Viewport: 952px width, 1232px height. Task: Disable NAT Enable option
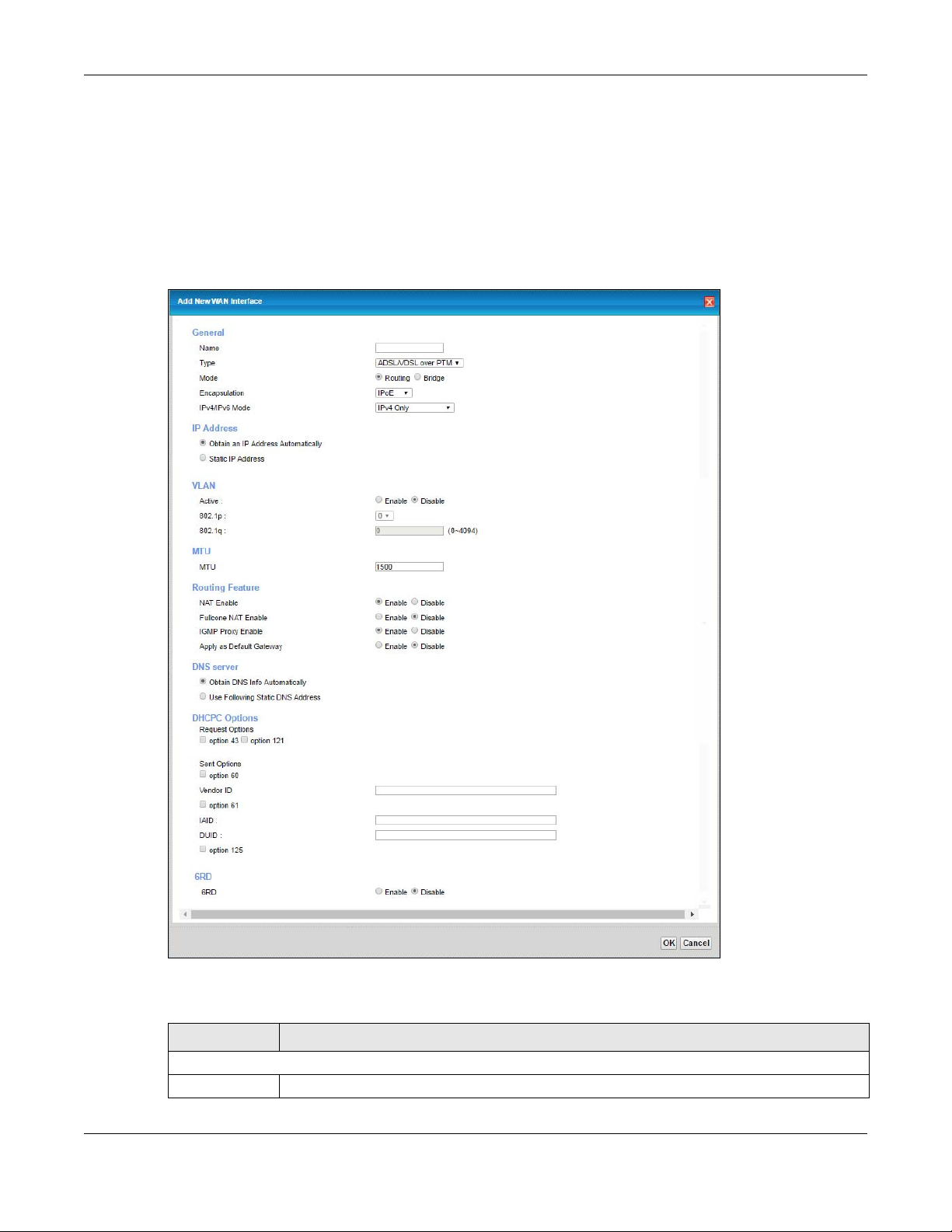click(x=415, y=602)
